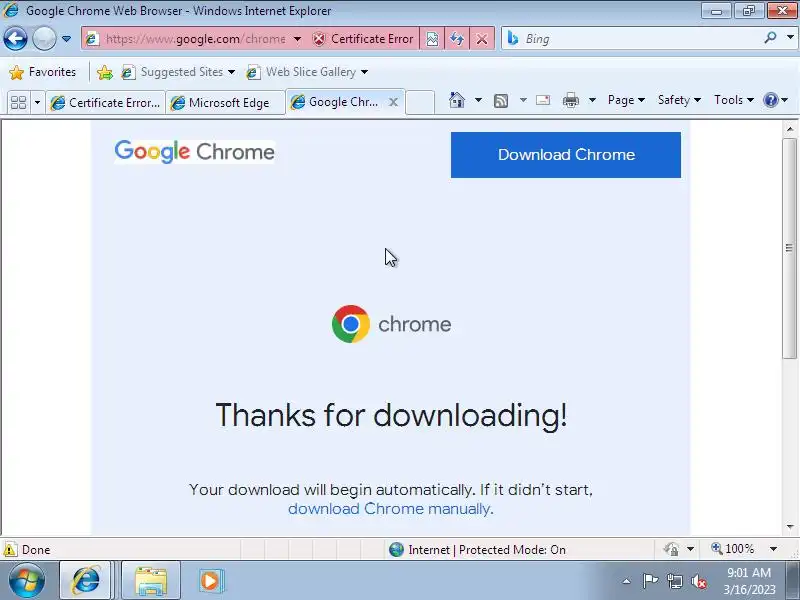Expand the Print options dropdown arrow
The width and height of the screenshot is (800, 600).
pyautogui.click(x=592, y=100)
